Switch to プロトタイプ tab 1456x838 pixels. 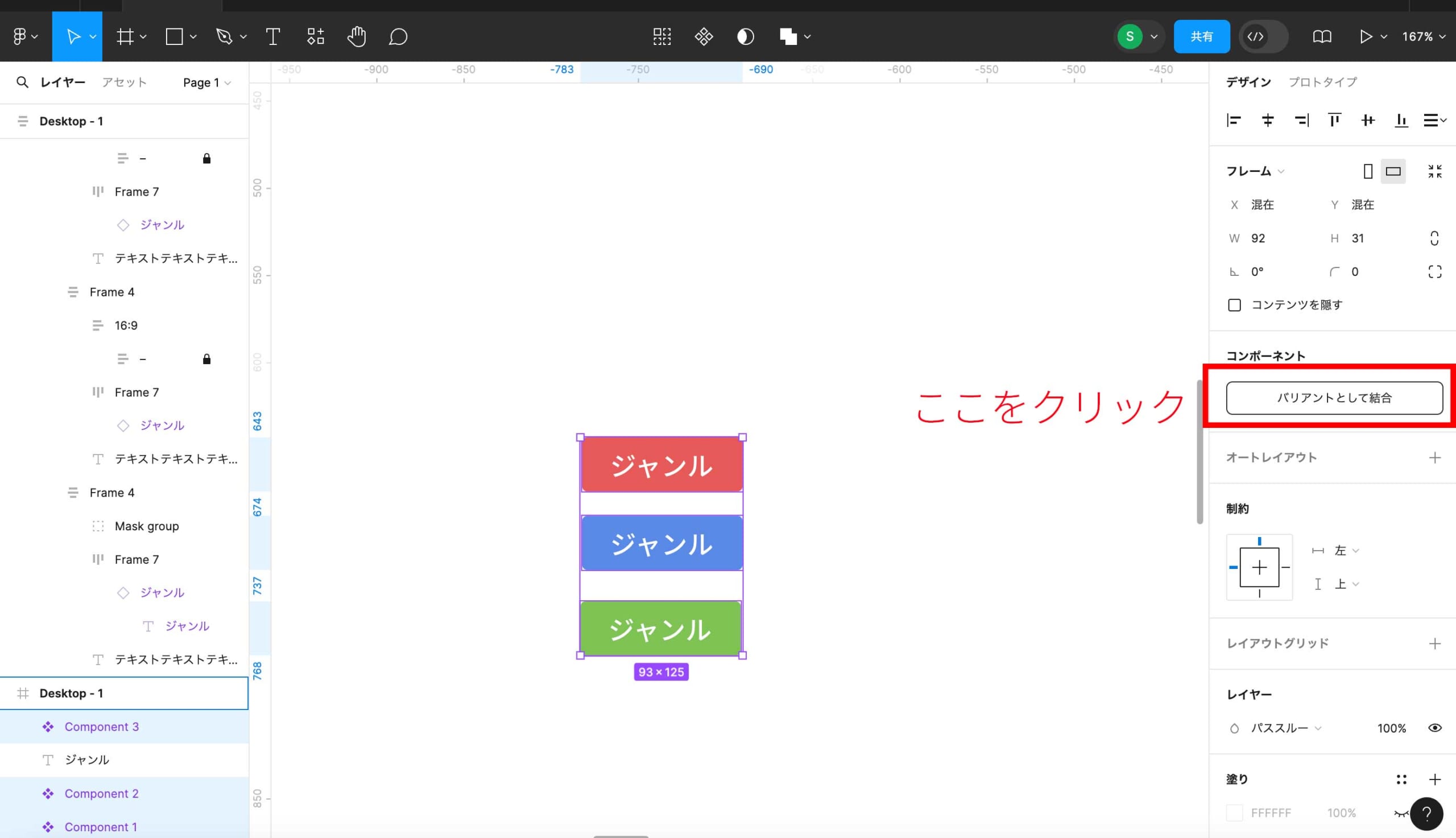point(1322,82)
